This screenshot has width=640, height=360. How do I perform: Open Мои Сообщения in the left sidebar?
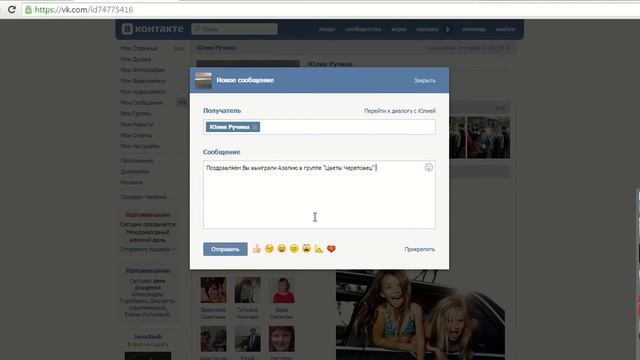click(141, 102)
